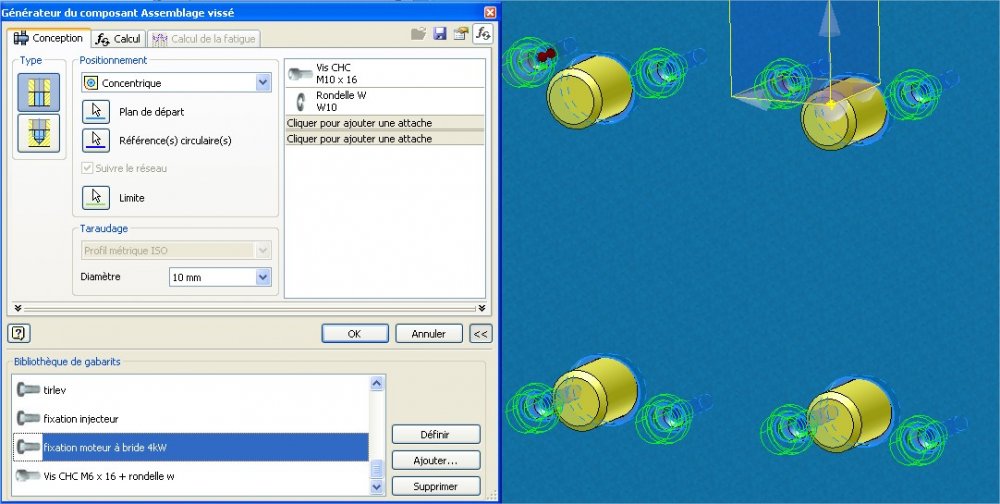Click the blue save diskette icon
This screenshot has width=1000, height=504.
[x=440, y=34]
